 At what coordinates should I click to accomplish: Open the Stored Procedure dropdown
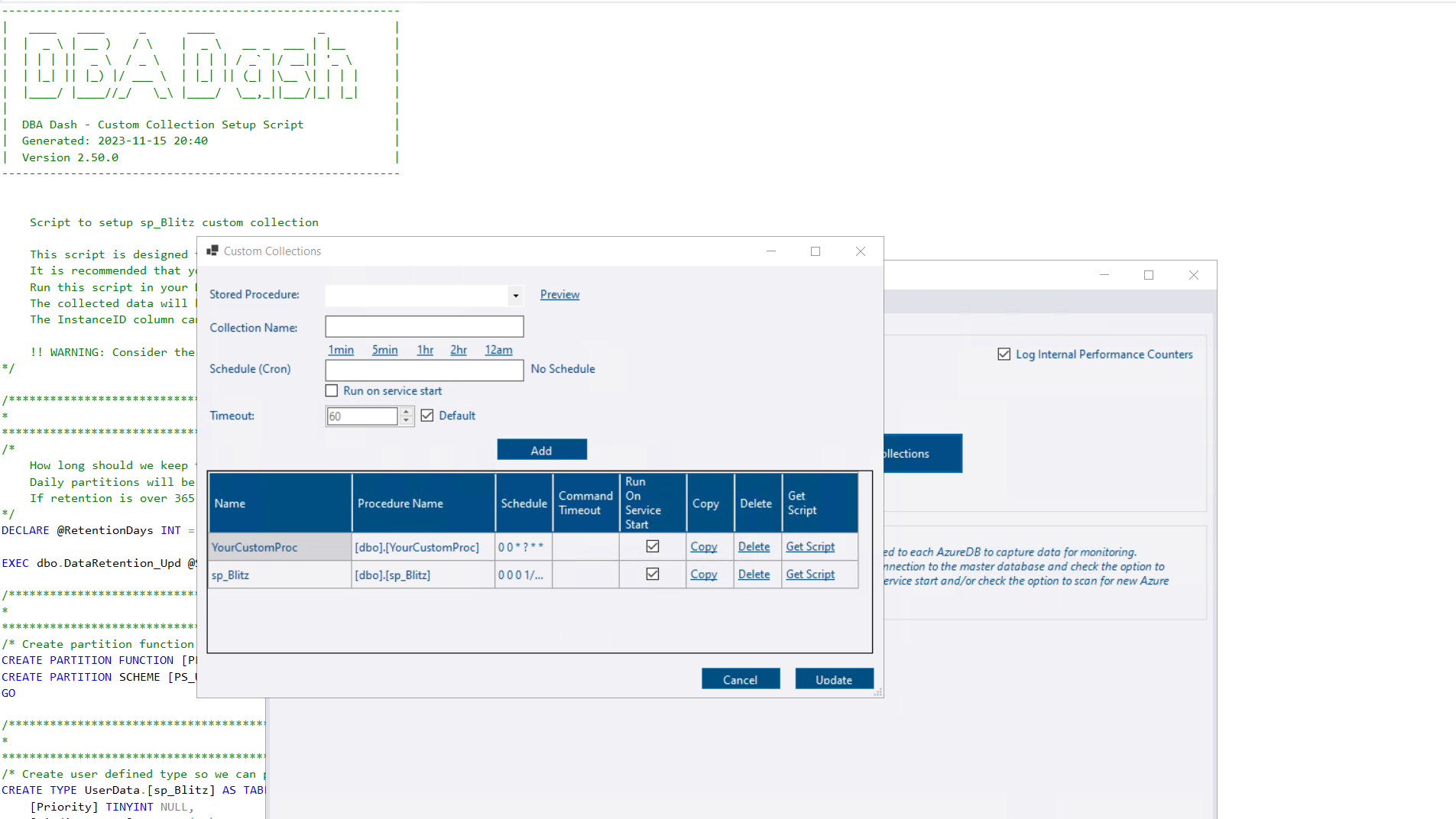point(516,296)
